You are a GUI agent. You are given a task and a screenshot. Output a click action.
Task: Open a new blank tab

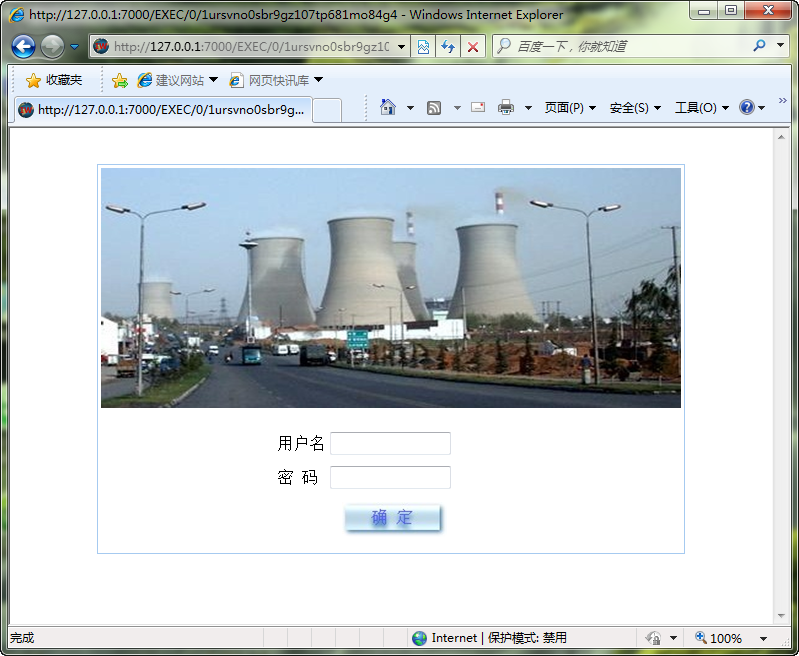pyautogui.click(x=327, y=110)
